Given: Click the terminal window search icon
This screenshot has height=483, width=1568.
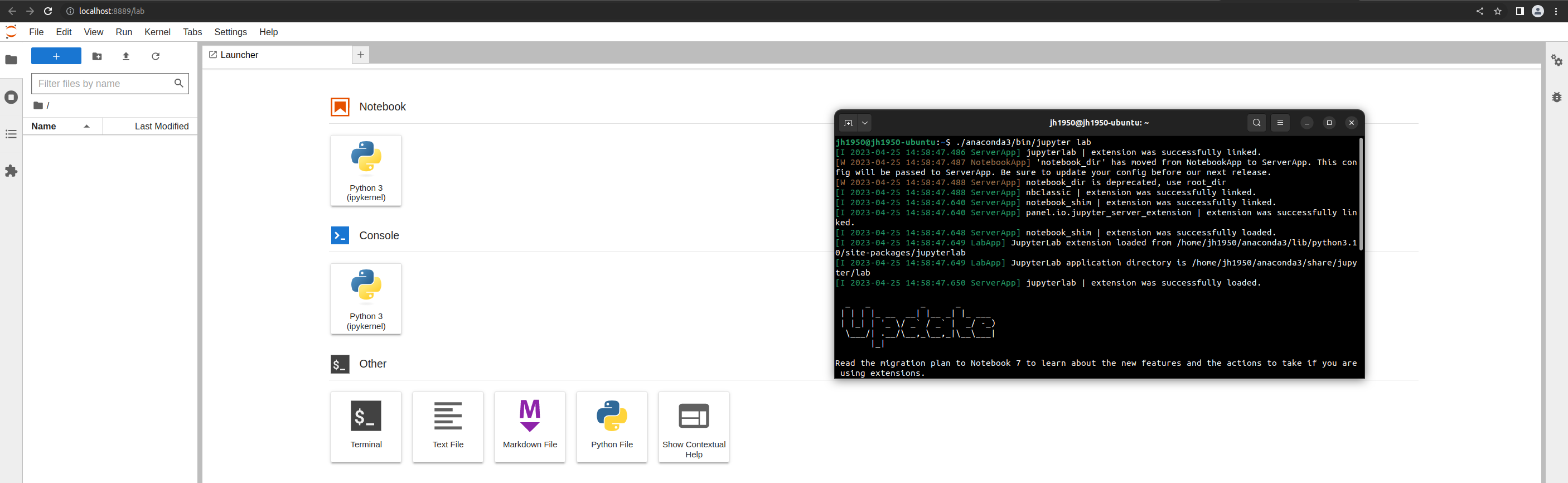Looking at the screenshot, I should (x=1256, y=123).
